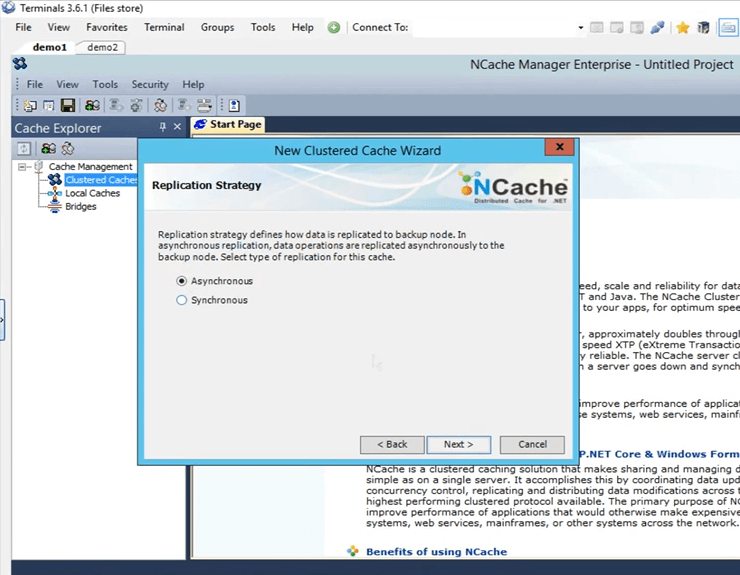
Task: Close the wizard with red X button
Action: (559, 147)
